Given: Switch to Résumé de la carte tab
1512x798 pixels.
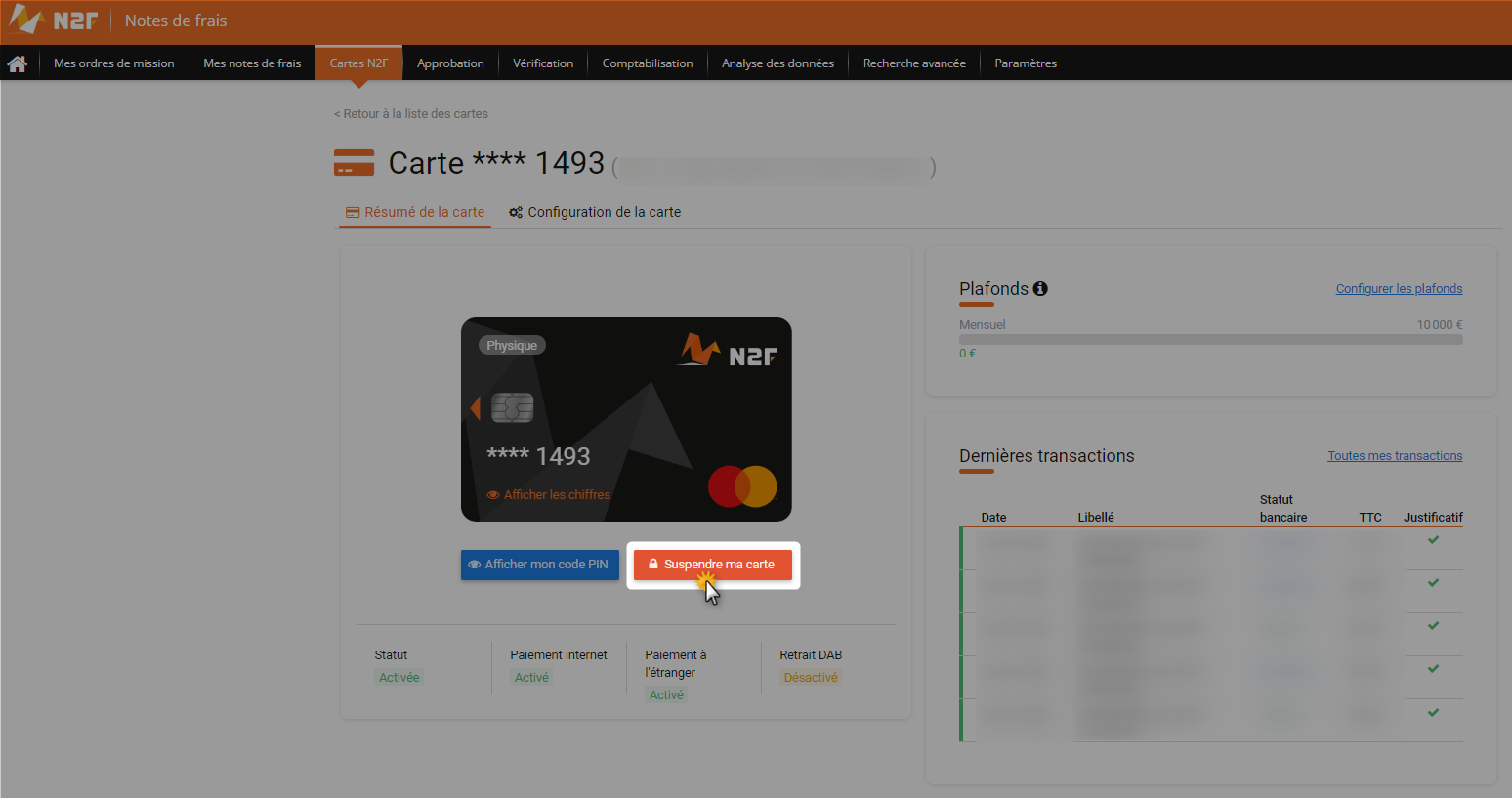Looking at the screenshot, I should coord(415,212).
